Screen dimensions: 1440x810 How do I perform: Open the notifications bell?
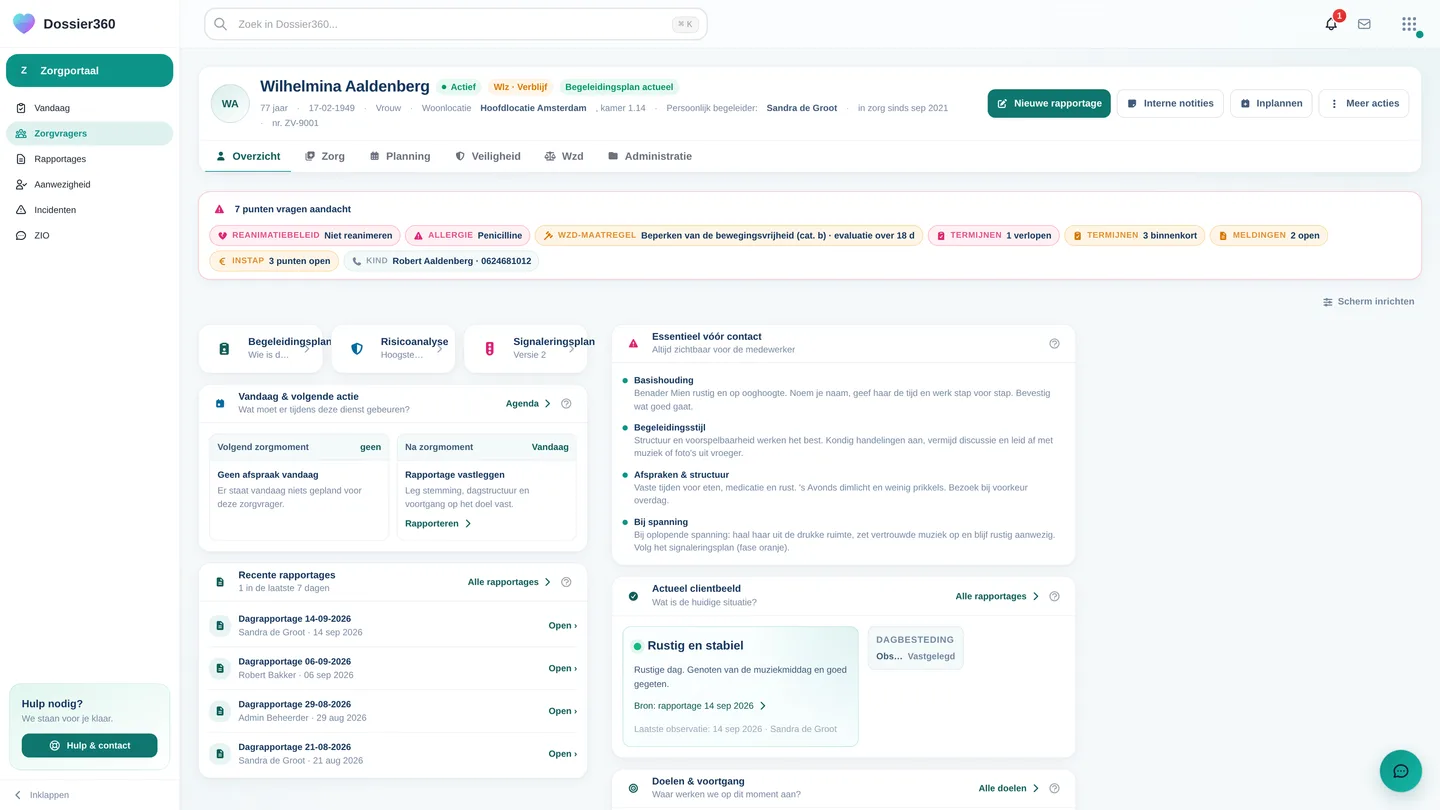tap(1331, 24)
